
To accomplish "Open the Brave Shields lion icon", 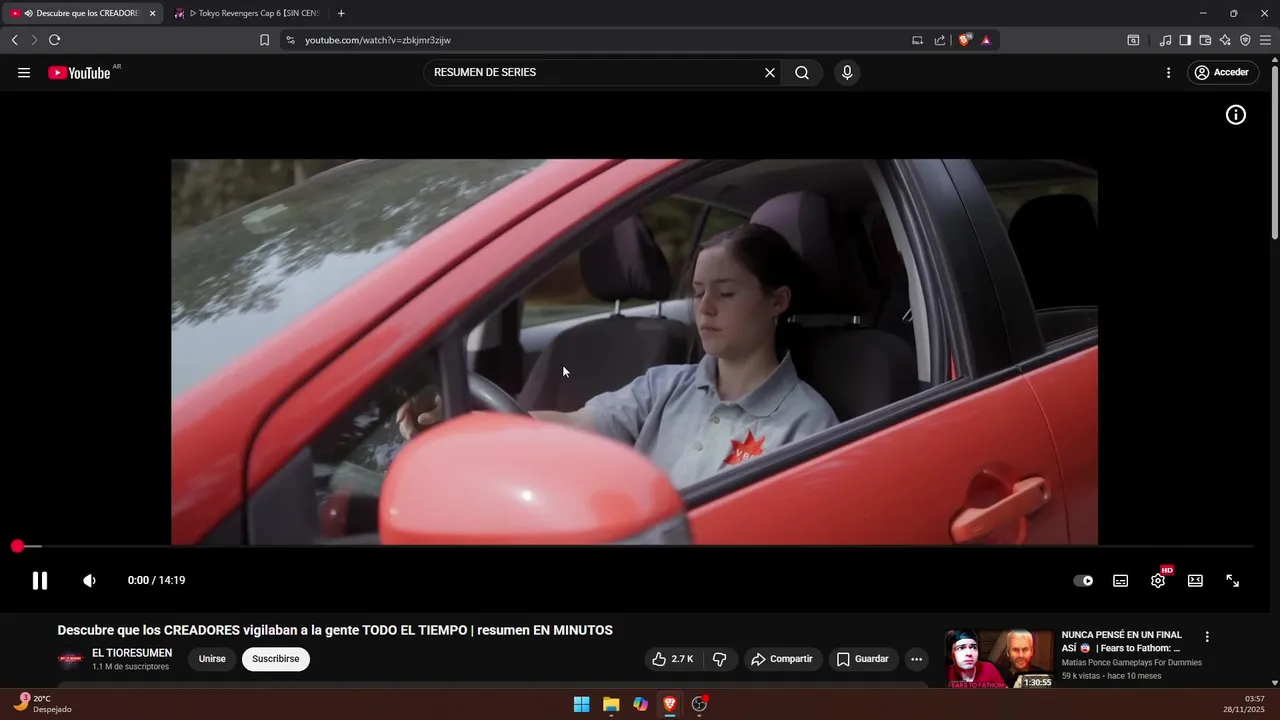I will [x=964, y=40].
